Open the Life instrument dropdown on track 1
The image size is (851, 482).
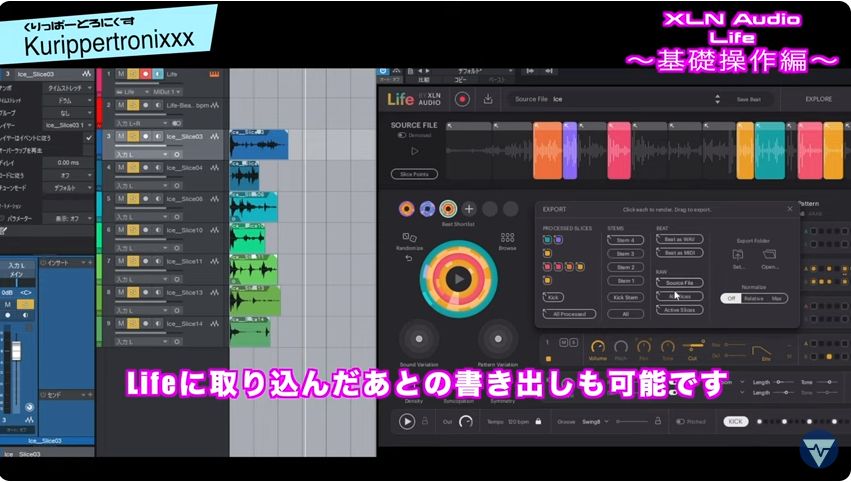131,92
